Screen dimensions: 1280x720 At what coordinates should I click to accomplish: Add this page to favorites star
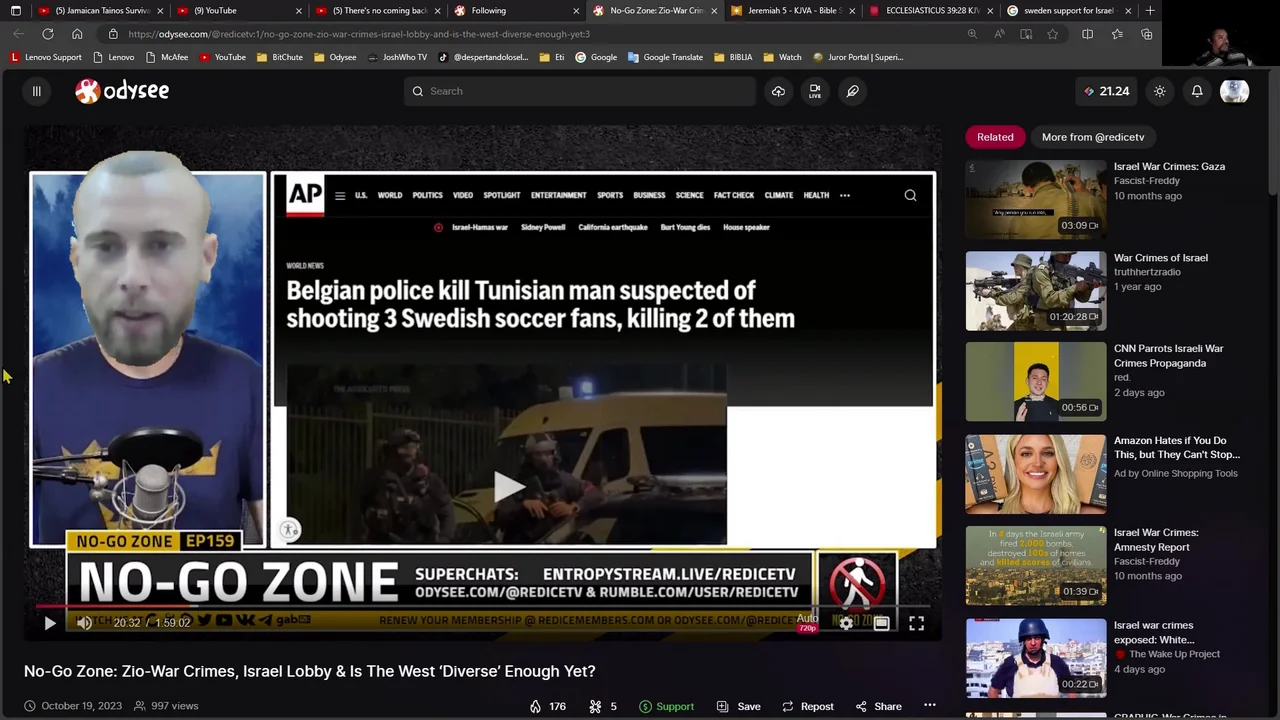coord(1052,34)
